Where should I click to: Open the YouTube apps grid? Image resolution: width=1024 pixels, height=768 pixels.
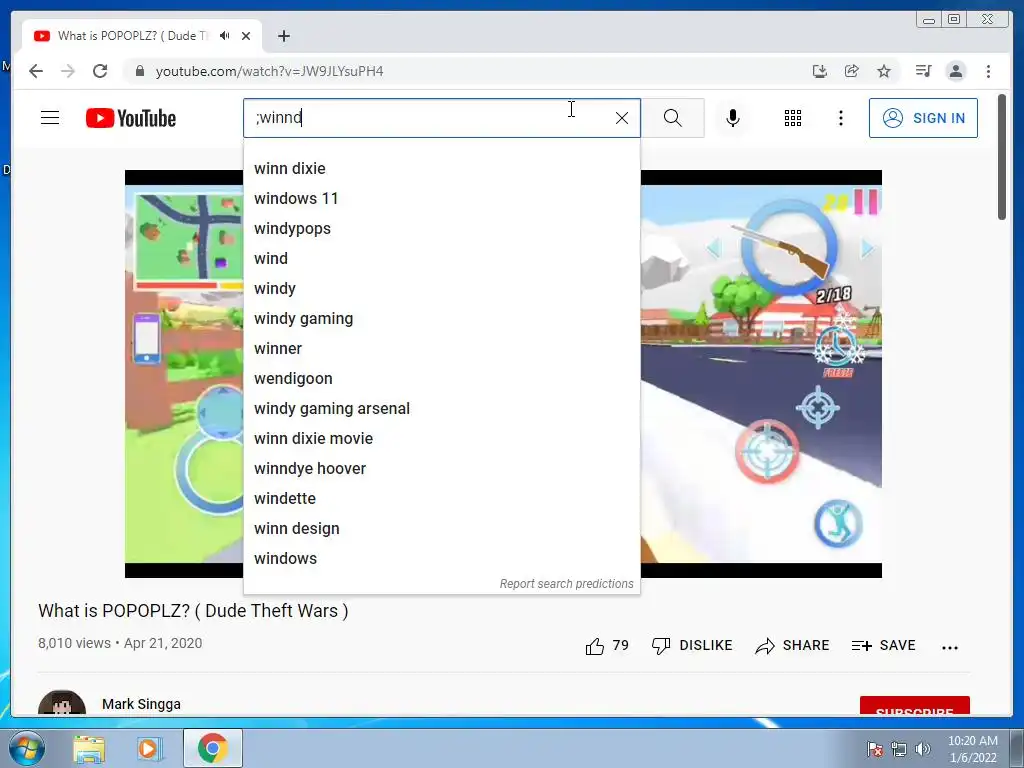[793, 118]
